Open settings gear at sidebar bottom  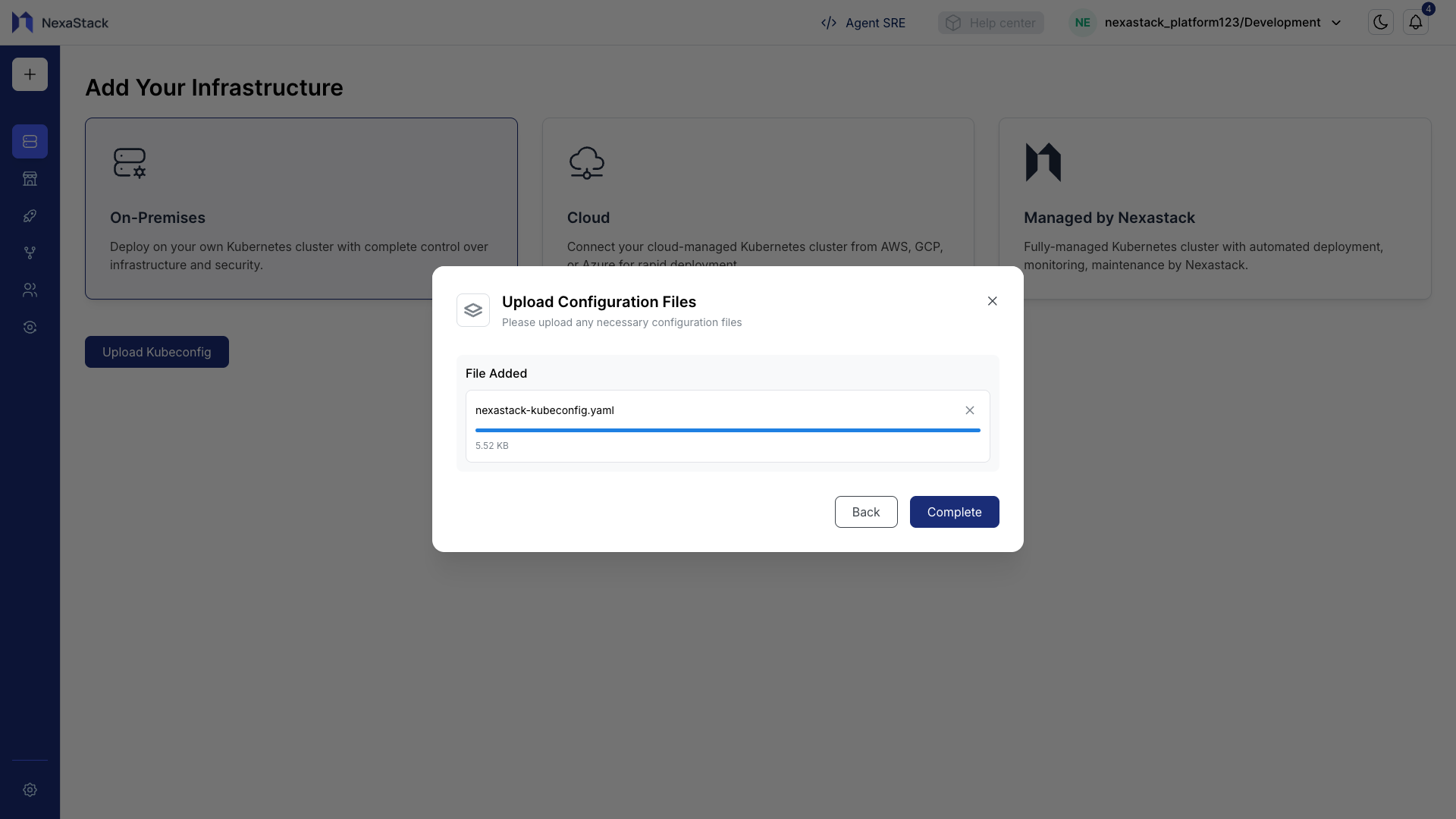(30, 790)
